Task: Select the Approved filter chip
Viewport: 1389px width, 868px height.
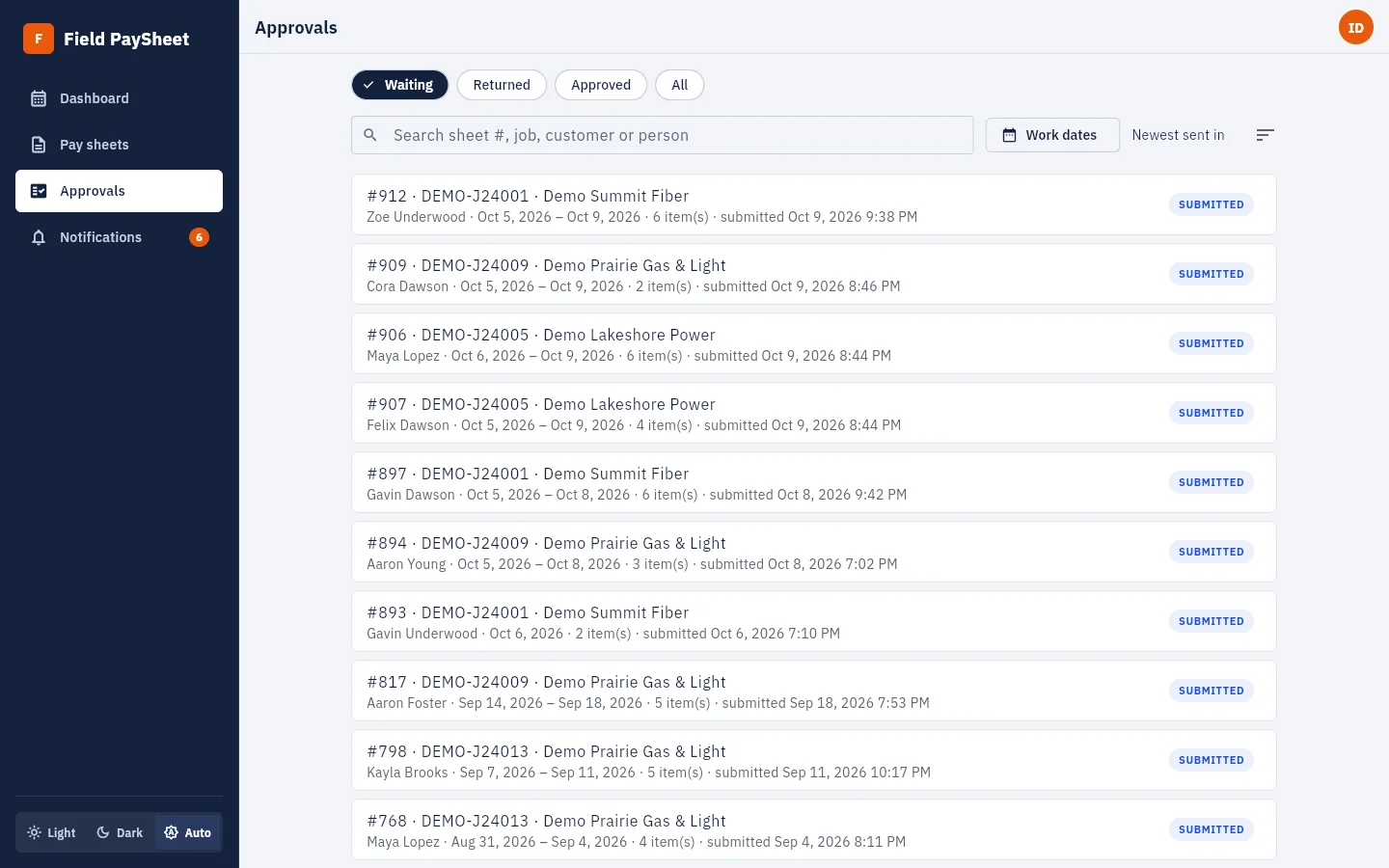Action: [x=601, y=85]
